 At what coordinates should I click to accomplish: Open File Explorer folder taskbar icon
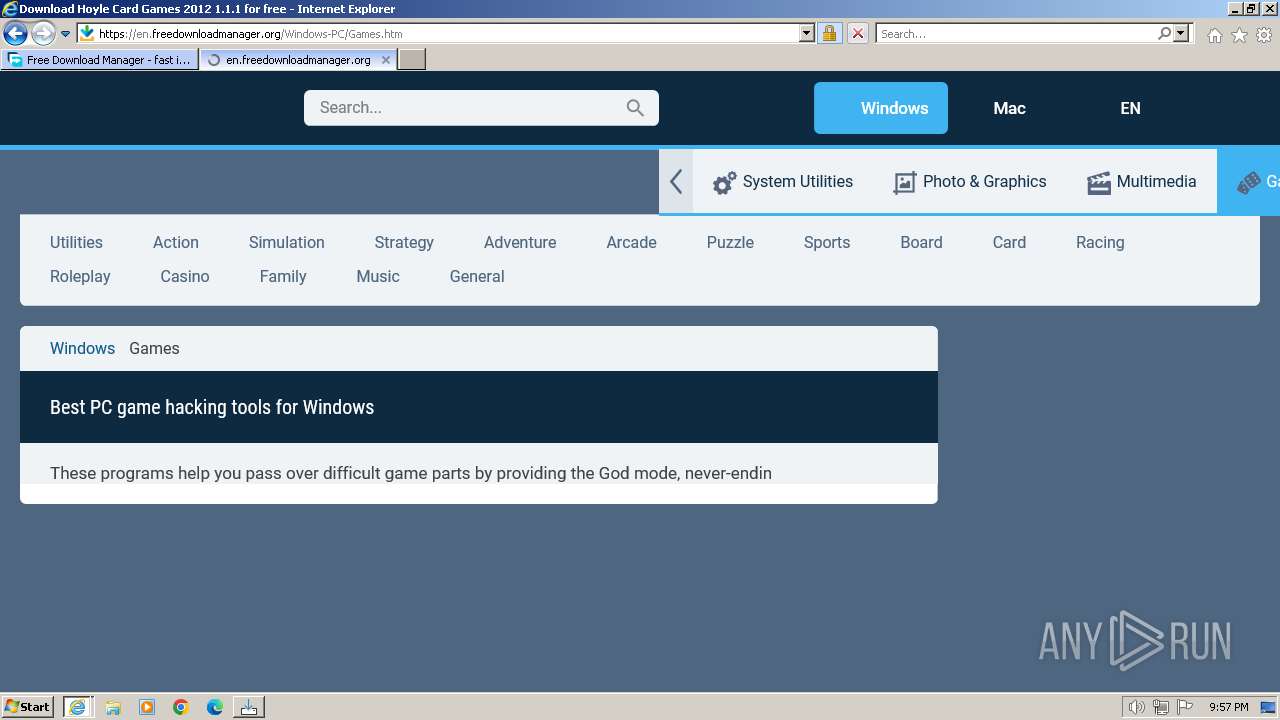(113, 707)
